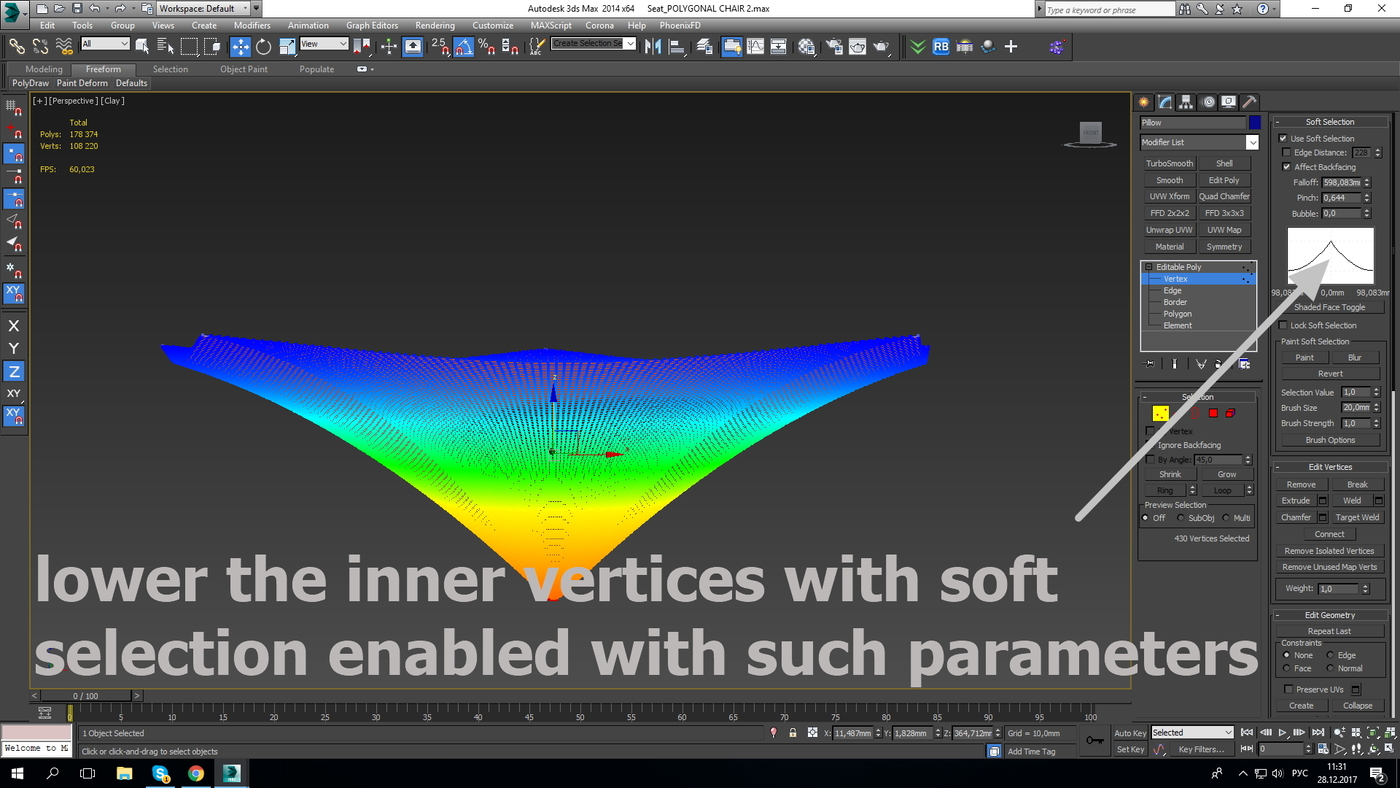Toggle the Angle Snap tool
Image resolution: width=1400 pixels, height=788 pixels.
pyautogui.click(x=464, y=46)
